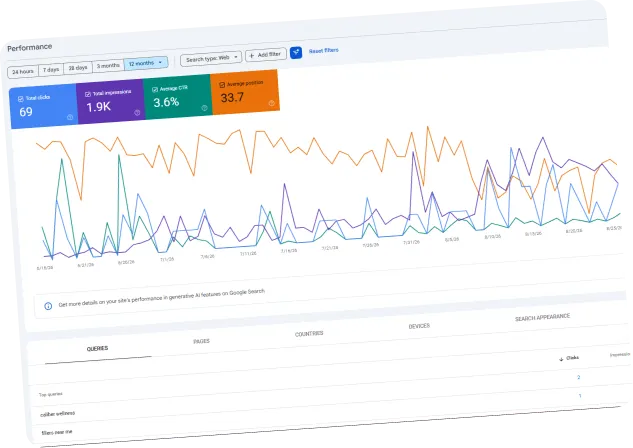The width and height of the screenshot is (633, 448).
Task: Click the 69 total clicks value
Action: point(26,112)
